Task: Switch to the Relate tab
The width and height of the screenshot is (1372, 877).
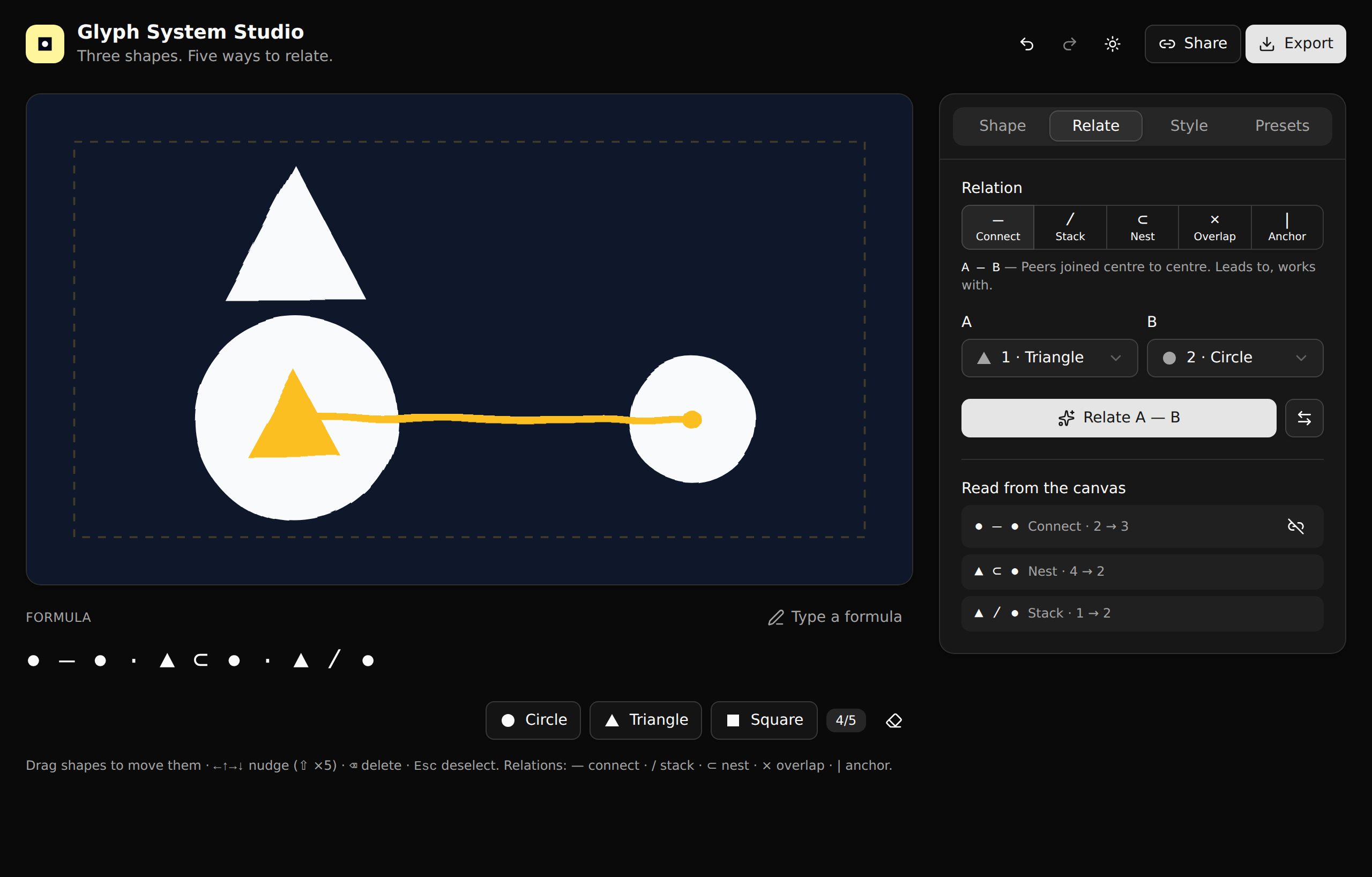Action: point(1095,126)
